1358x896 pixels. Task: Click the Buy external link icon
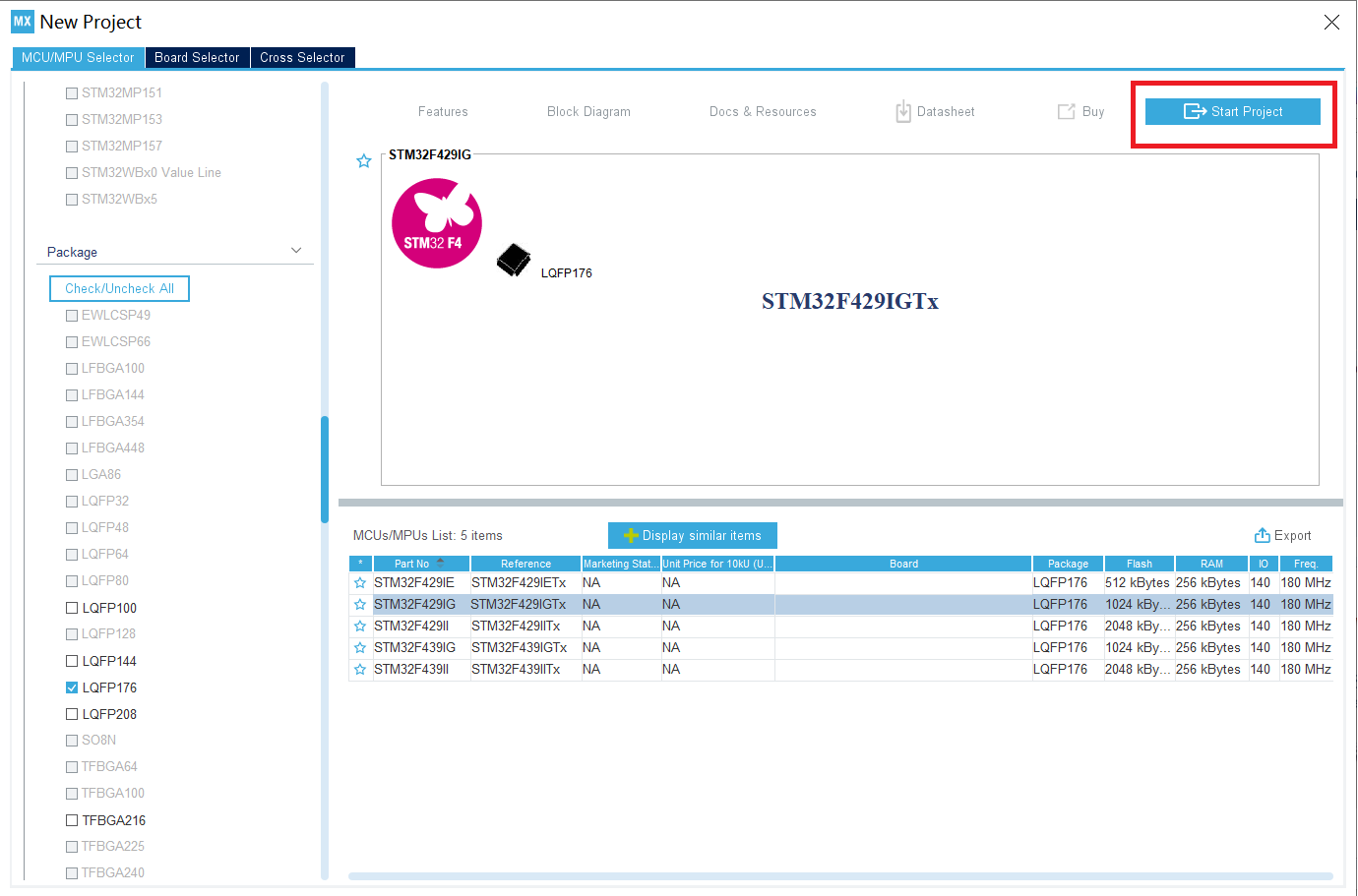[x=1066, y=112]
